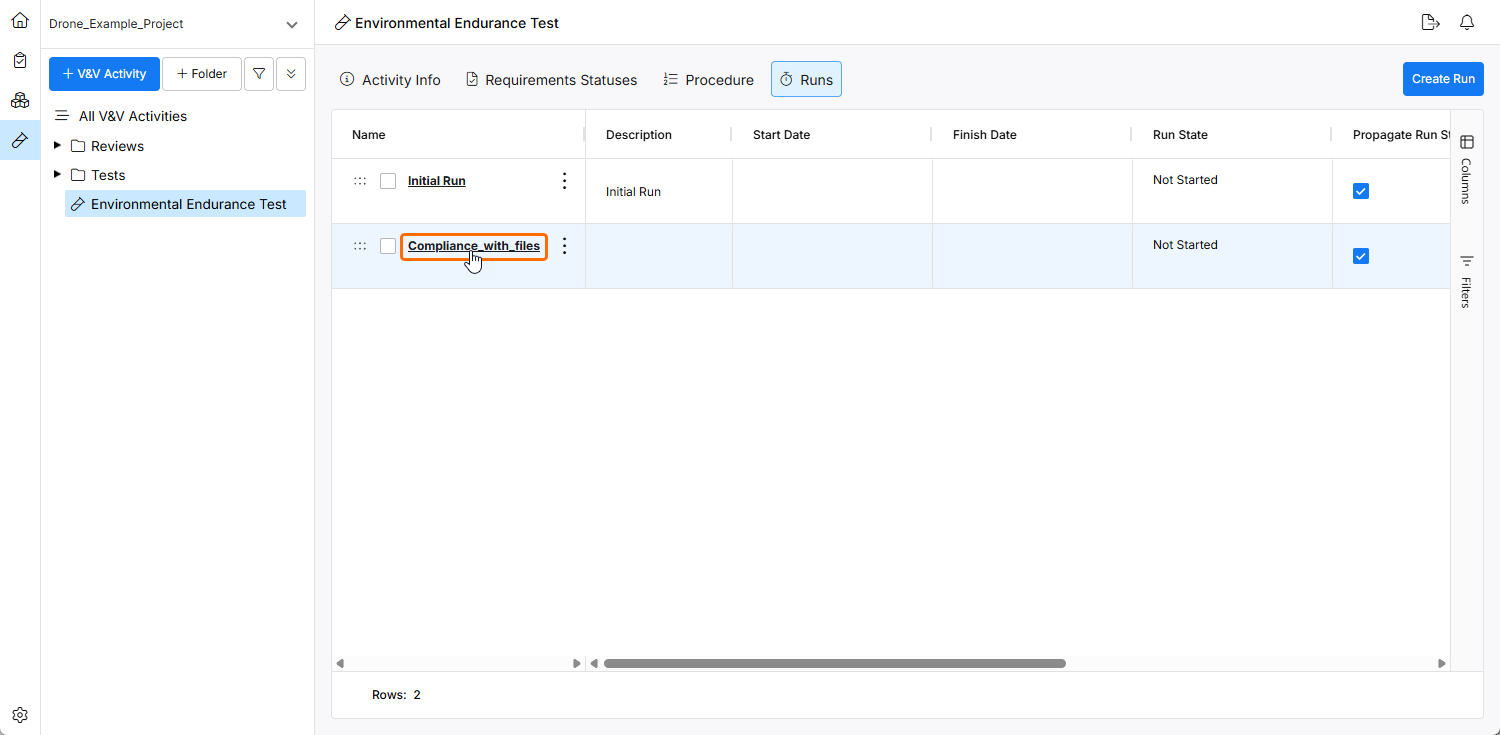Select the Compliance_with_files row checkbox

click(x=388, y=246)
